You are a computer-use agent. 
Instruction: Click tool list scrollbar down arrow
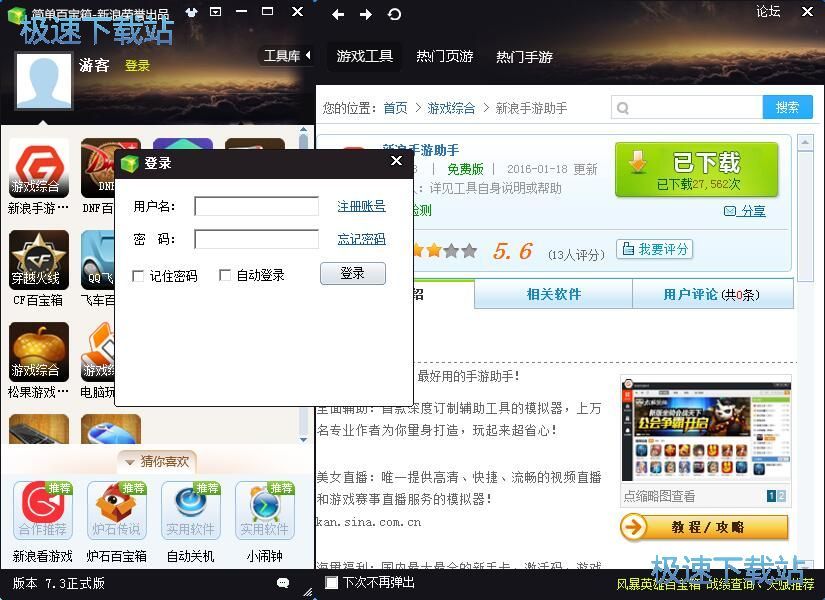pyautogui.click(x=304, y=439)
